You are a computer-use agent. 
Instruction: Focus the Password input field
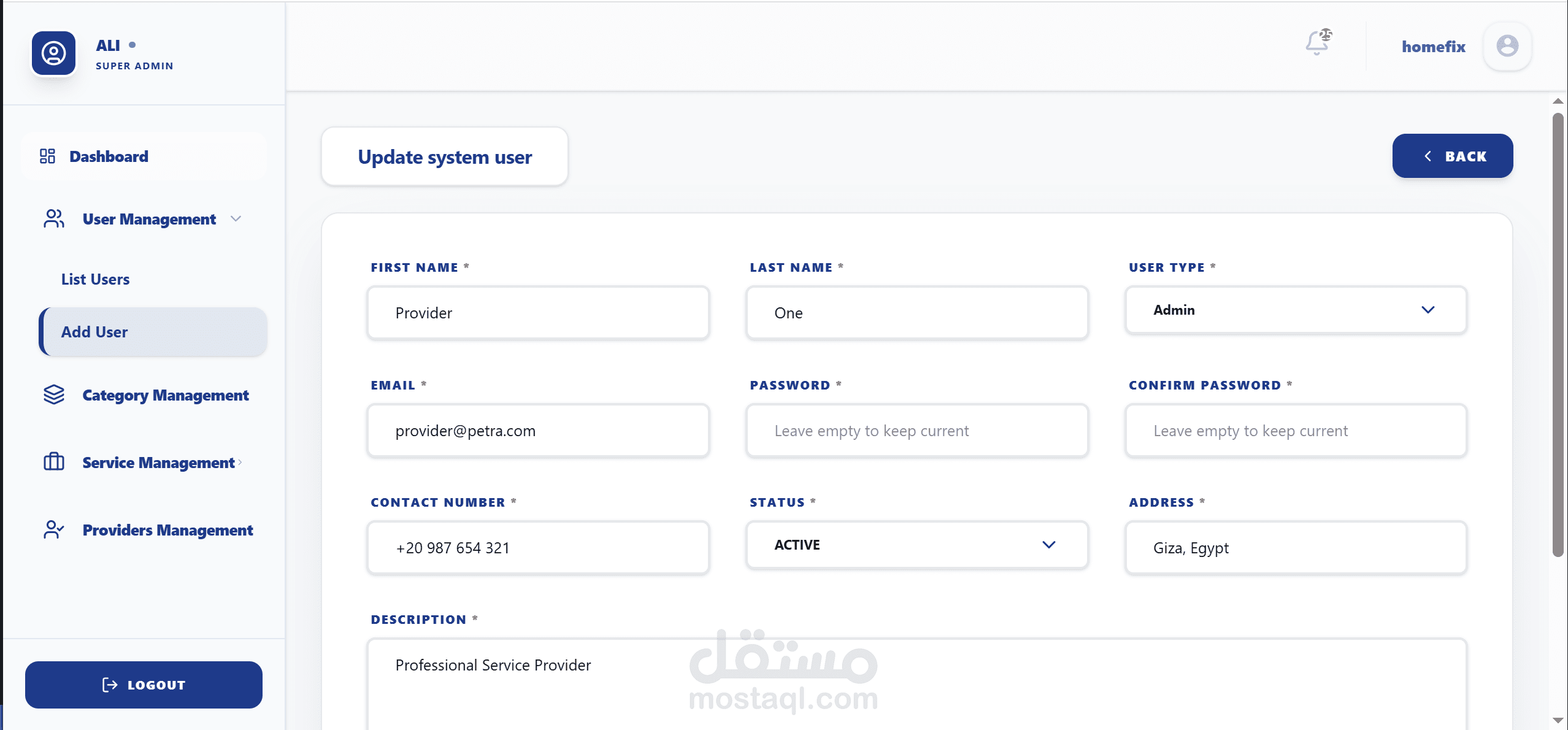click(917, 431)
